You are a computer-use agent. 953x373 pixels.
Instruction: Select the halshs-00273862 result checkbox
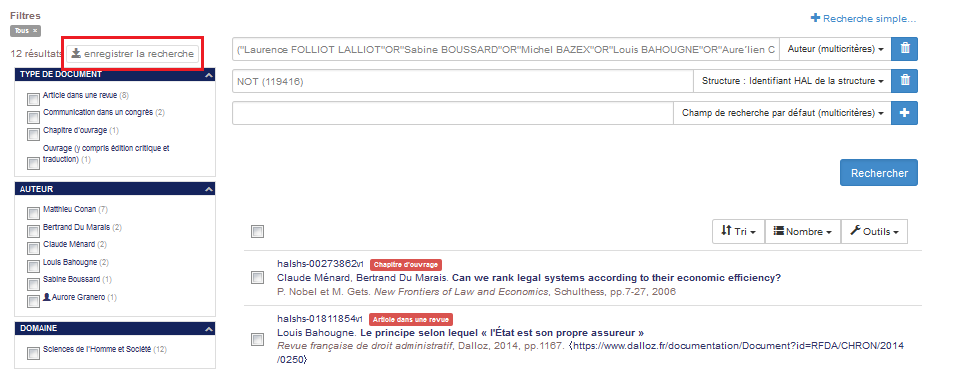[258, 278]
